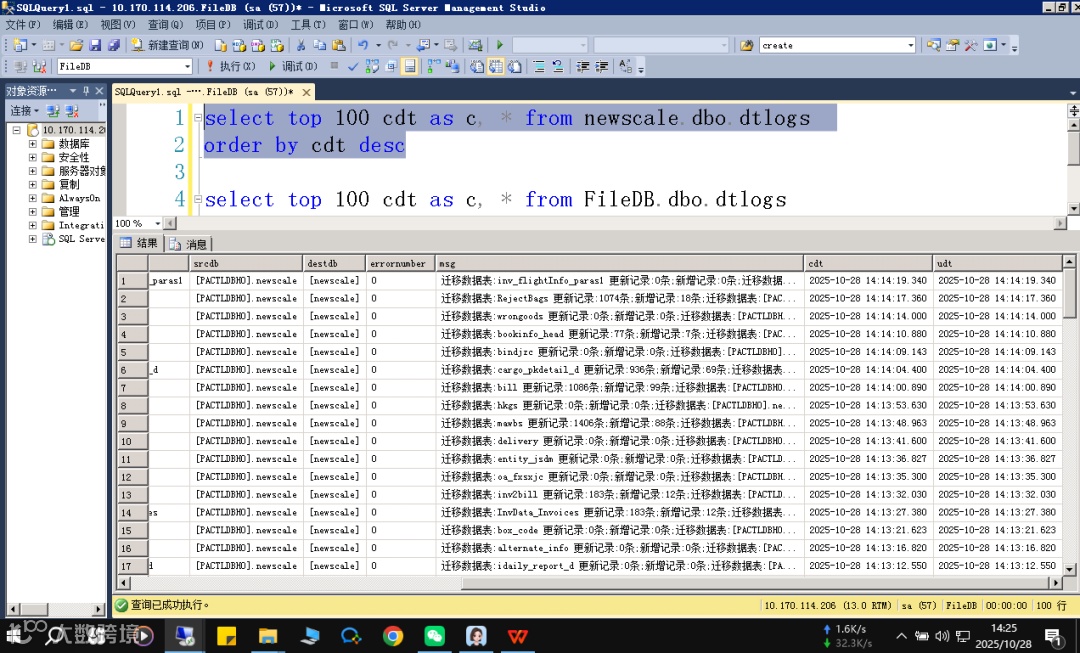
Task: Open the FileDB database dropdown
Action: click(187, 66)
